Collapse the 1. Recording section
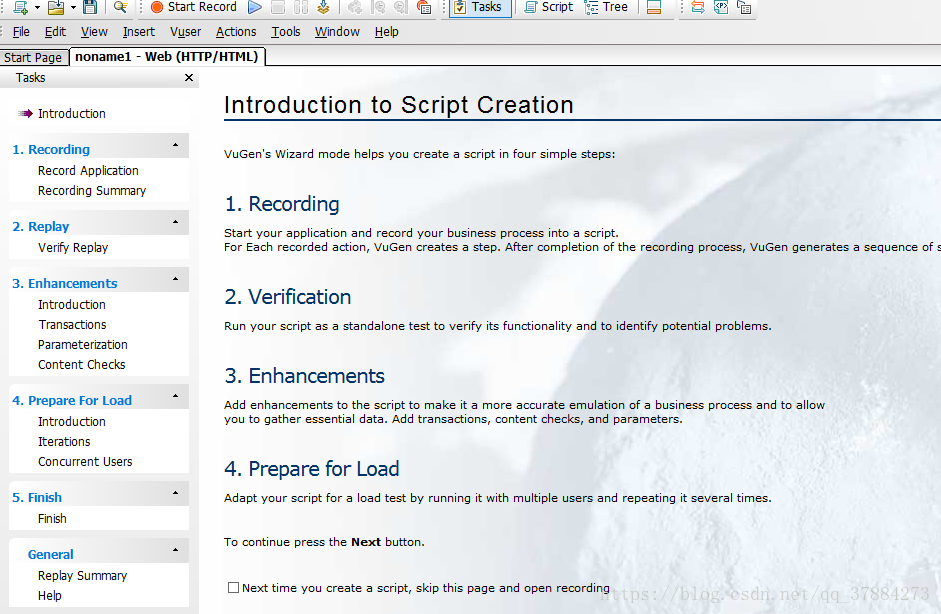 pos(175,147)
